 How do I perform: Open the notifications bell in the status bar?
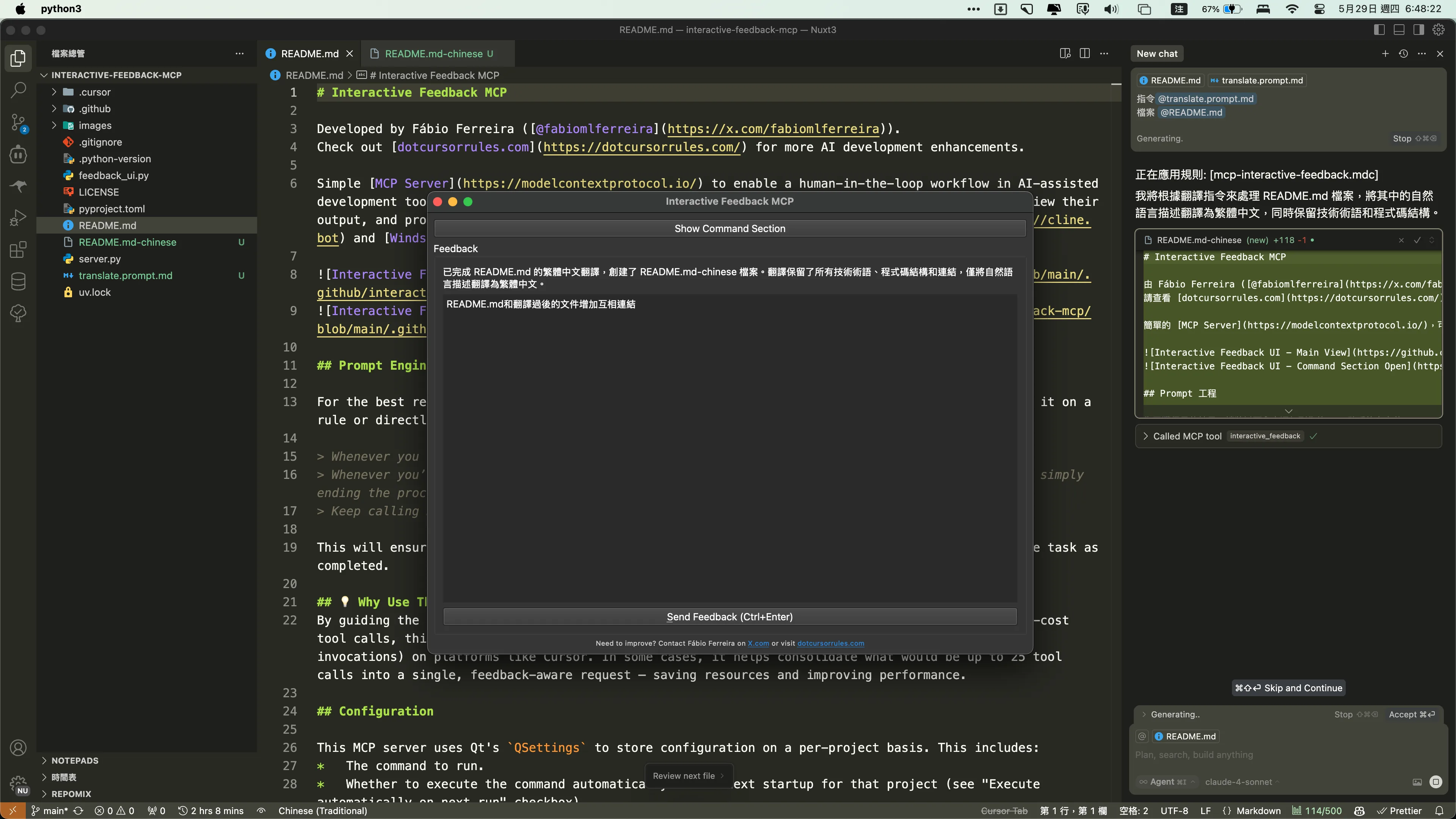[1440, 811]
